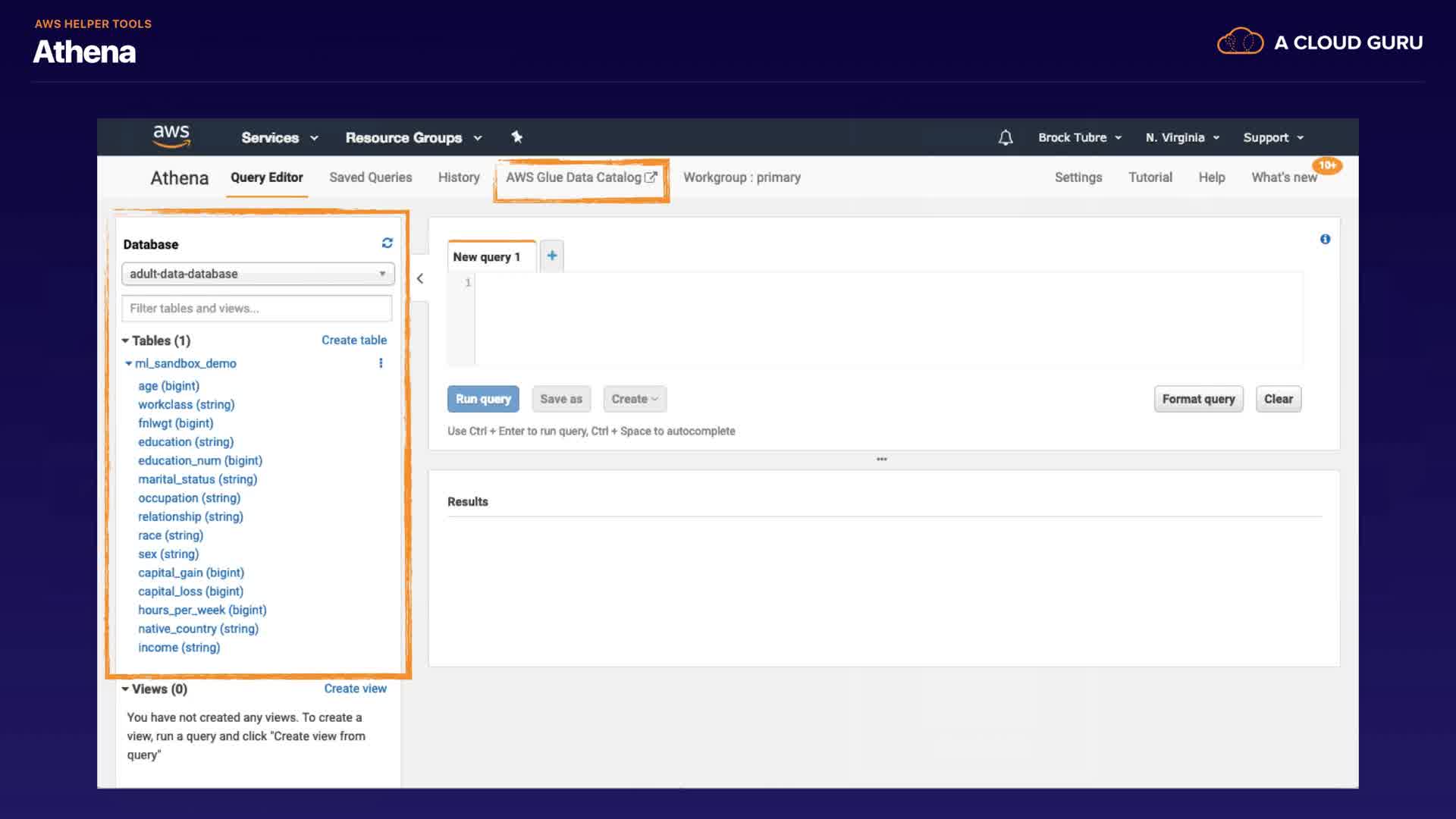
Task: Click the pin favorites icon in navbar
Action: point(516,137)
